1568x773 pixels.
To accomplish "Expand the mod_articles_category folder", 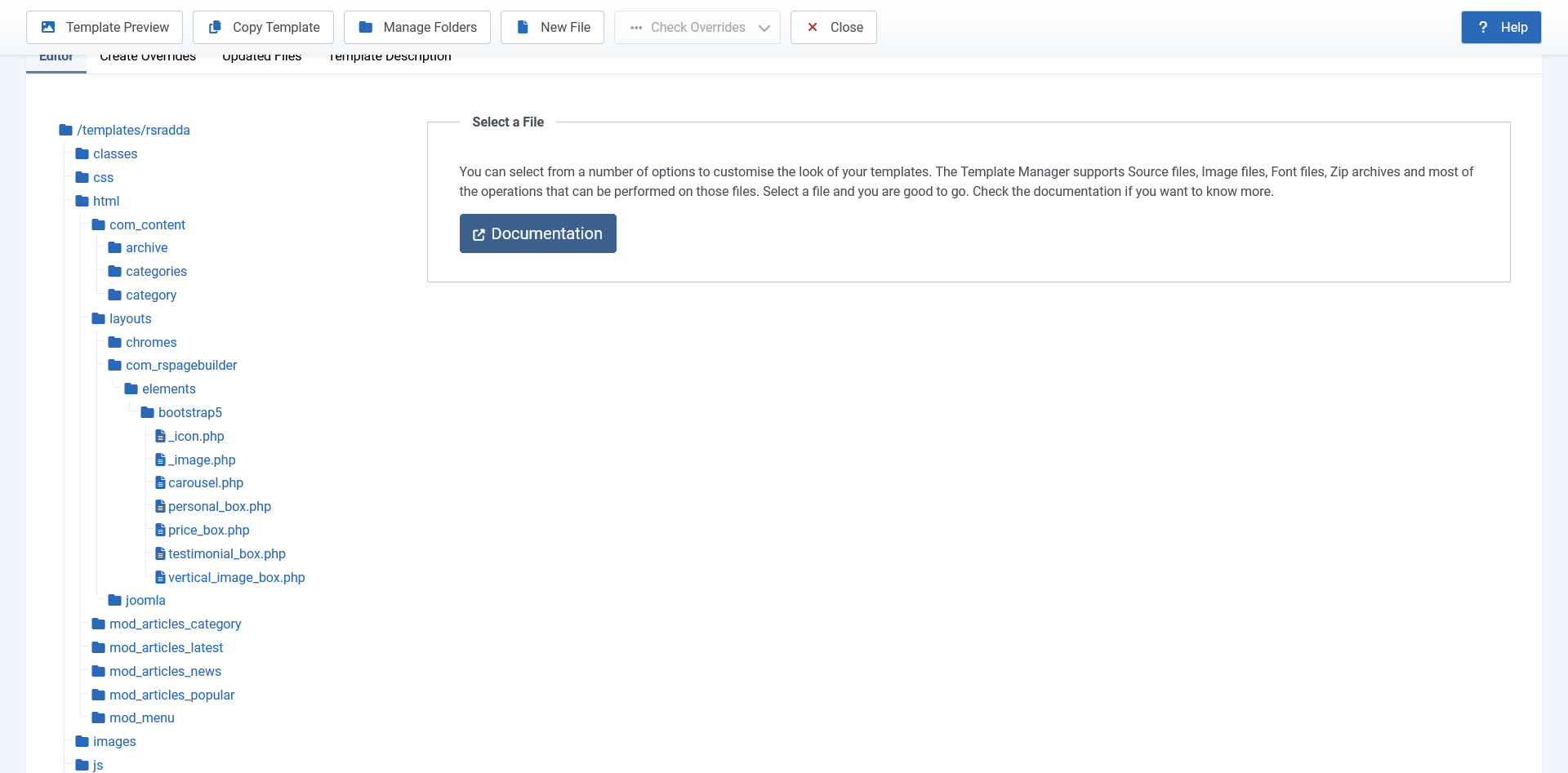I will pos(175,624).
